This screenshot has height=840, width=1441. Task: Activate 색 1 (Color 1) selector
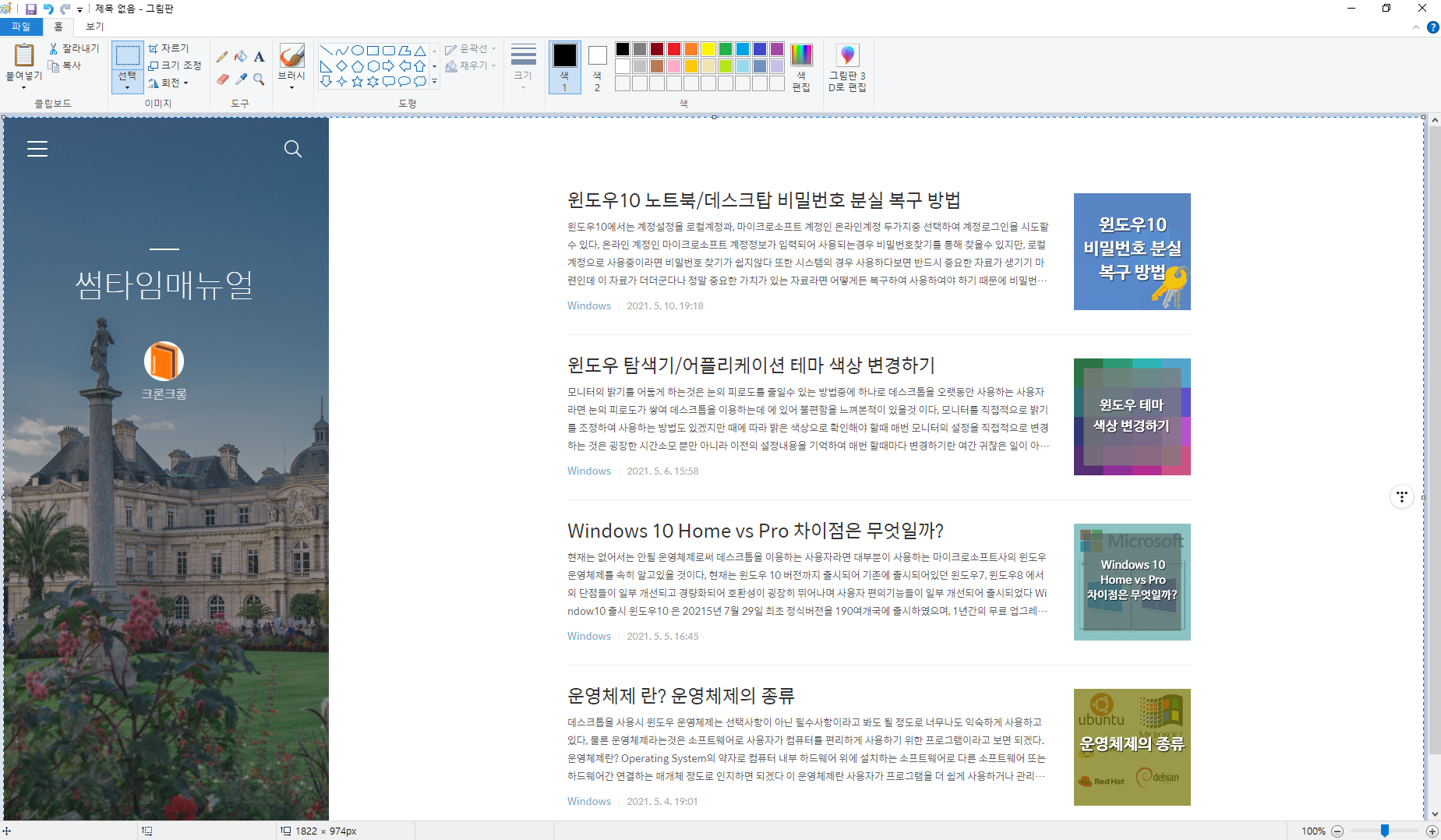point(565,68)
